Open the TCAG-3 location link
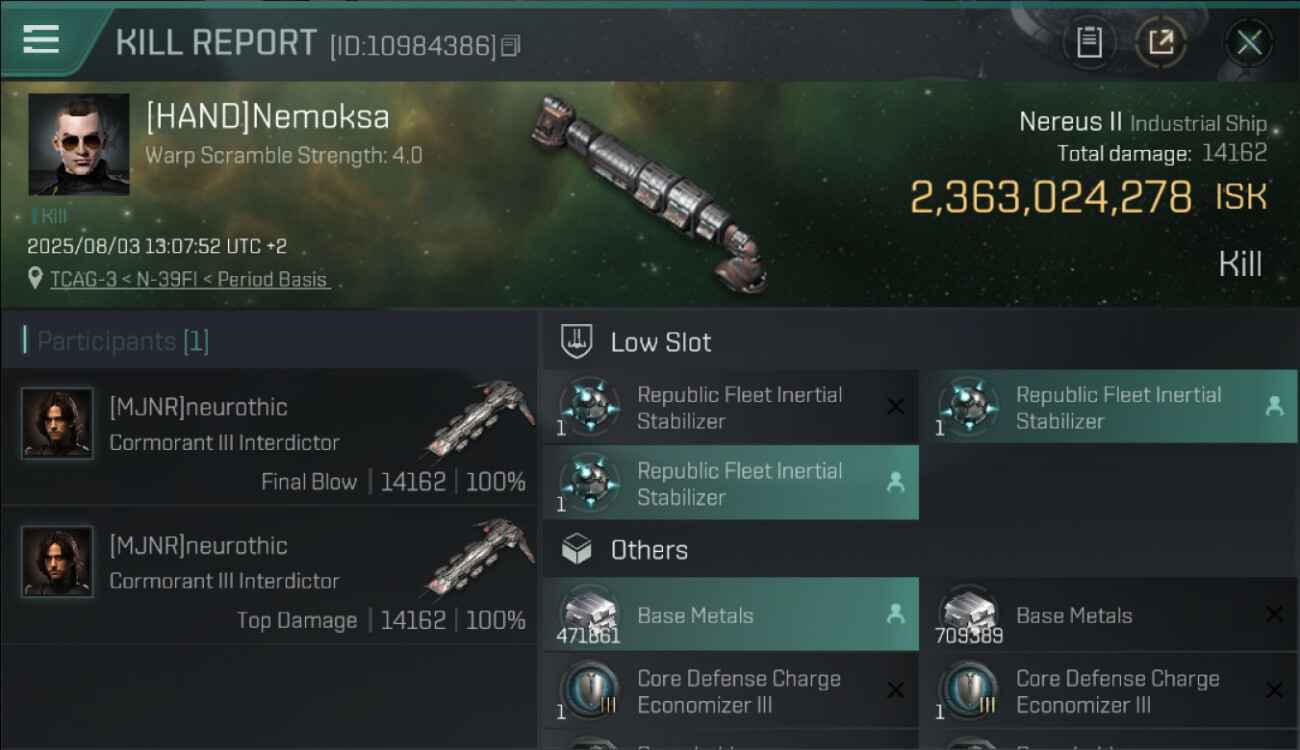 189,280
